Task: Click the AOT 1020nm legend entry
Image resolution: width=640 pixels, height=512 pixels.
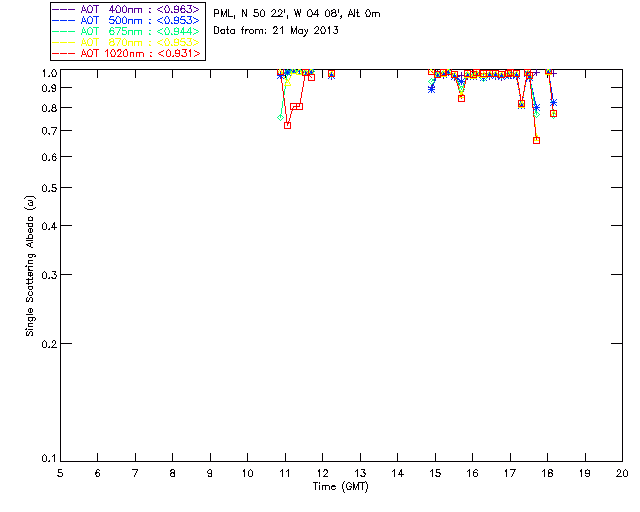Action: (x=126, y=53)
